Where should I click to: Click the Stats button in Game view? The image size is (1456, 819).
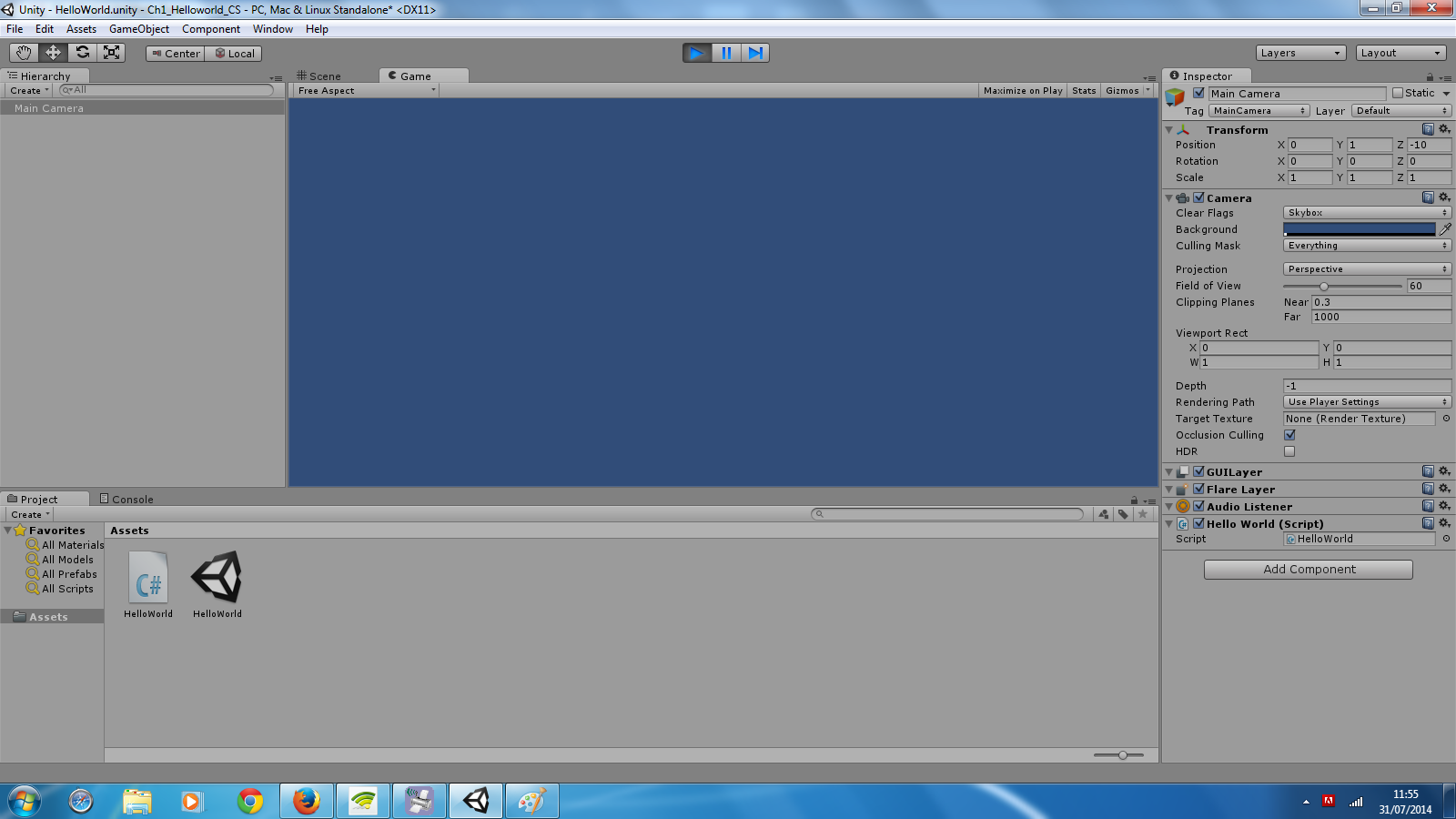pyautogui.click(x=1084, y=90)
